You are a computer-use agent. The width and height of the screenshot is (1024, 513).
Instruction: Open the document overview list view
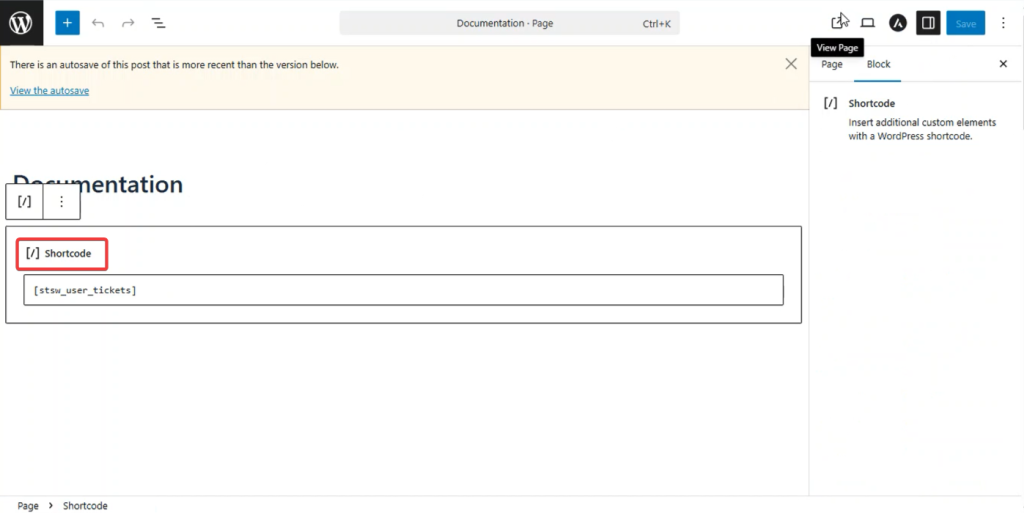coord(158,23)
